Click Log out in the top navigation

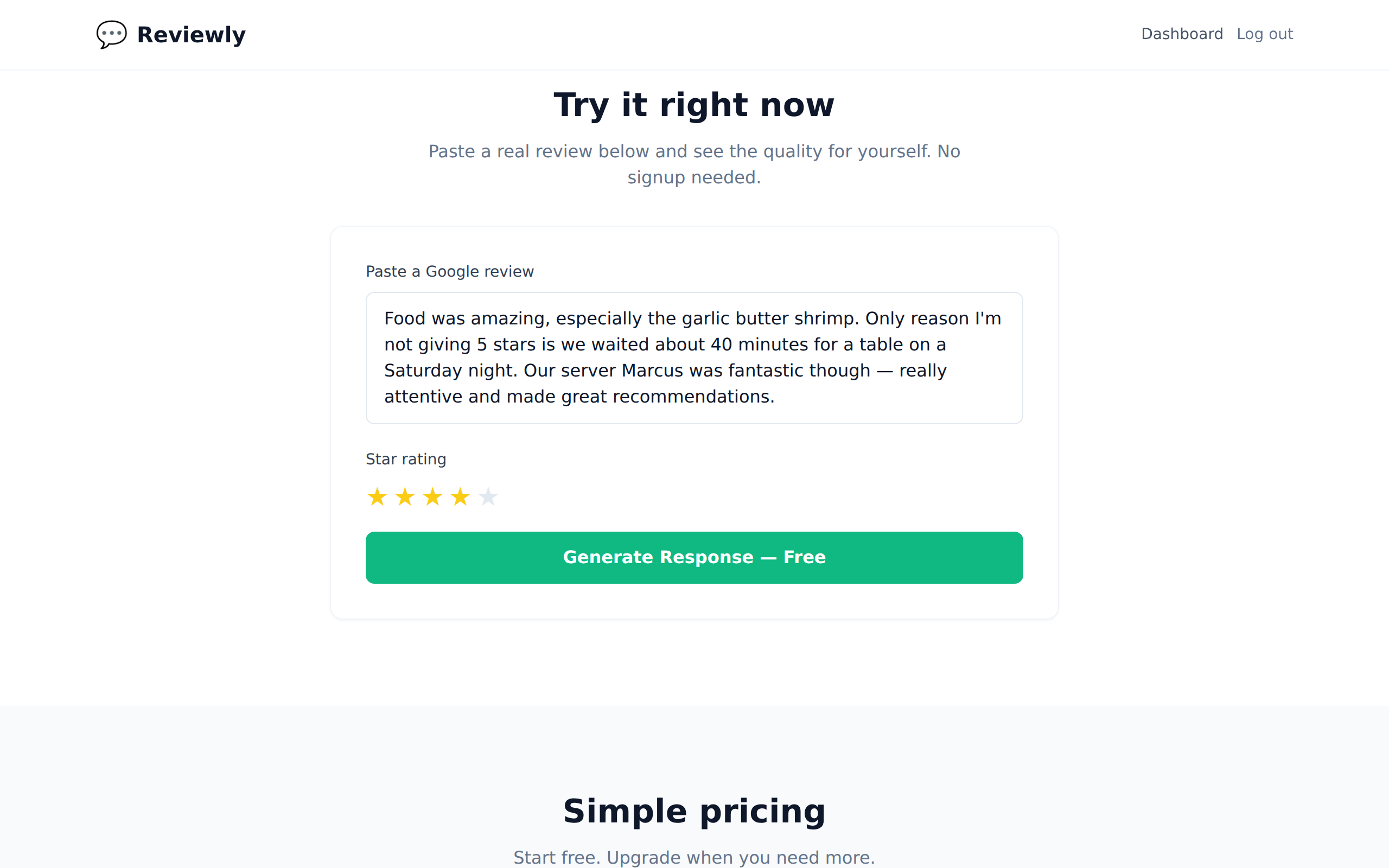[x=1265, y=34]
